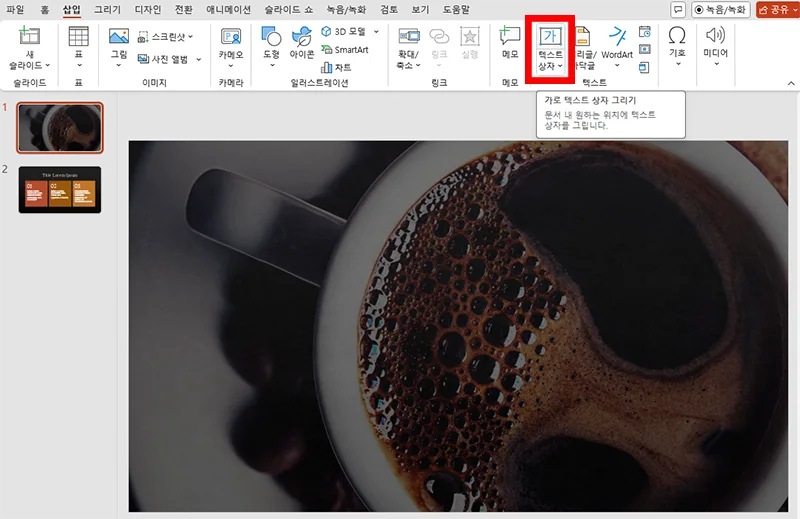
Task: Open the 파일 file tab
Action: (x=15, y=10)
